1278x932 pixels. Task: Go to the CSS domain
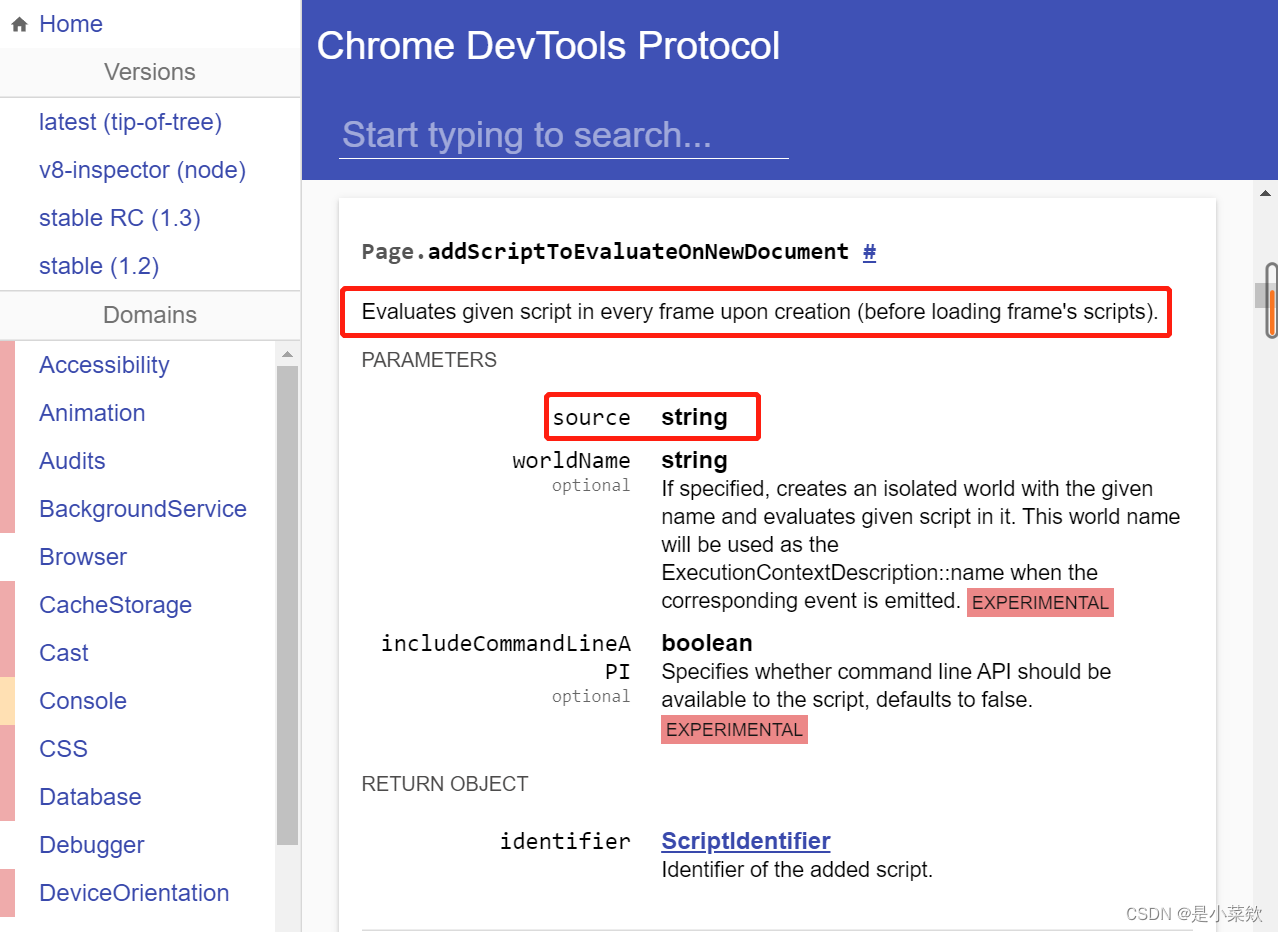click(x=63, y=749)
